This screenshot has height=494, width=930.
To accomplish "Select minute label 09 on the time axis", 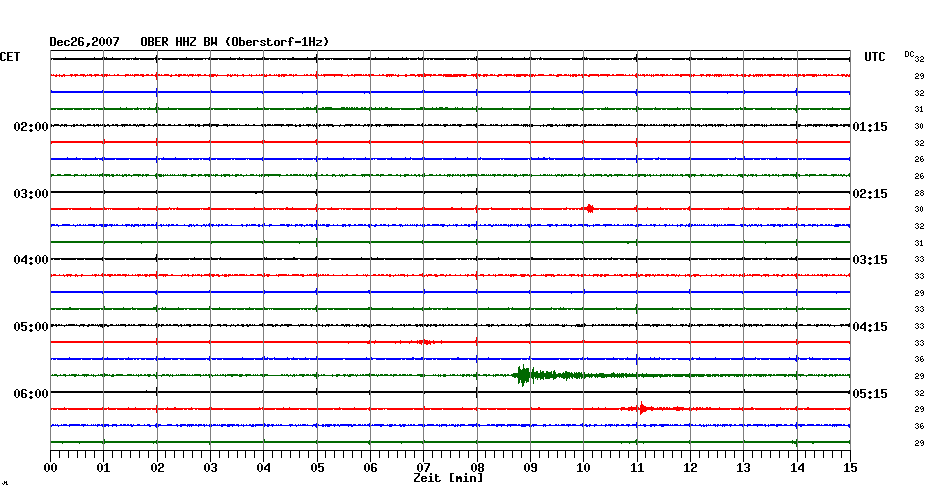I will pyautogui.click(x=530, y=468).
